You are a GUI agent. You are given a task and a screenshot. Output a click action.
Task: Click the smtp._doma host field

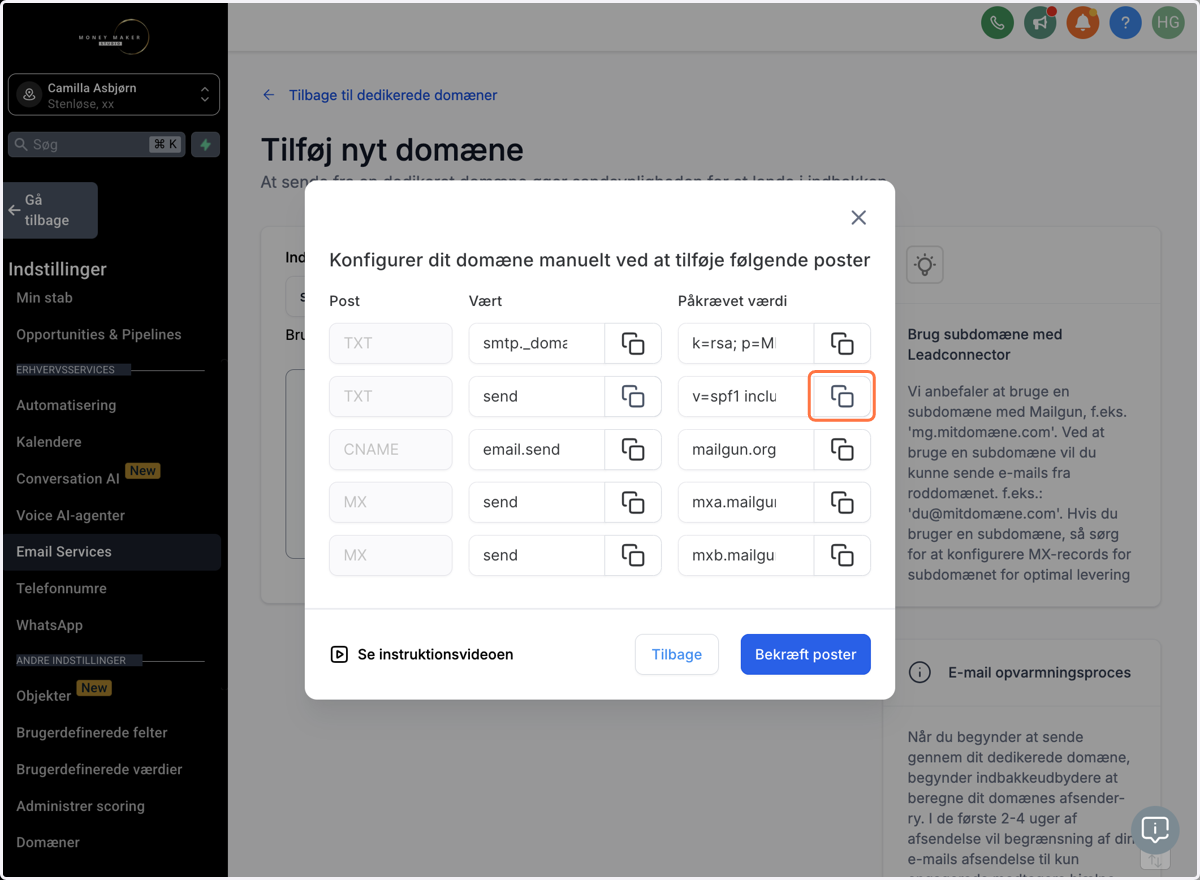[537, 343]
